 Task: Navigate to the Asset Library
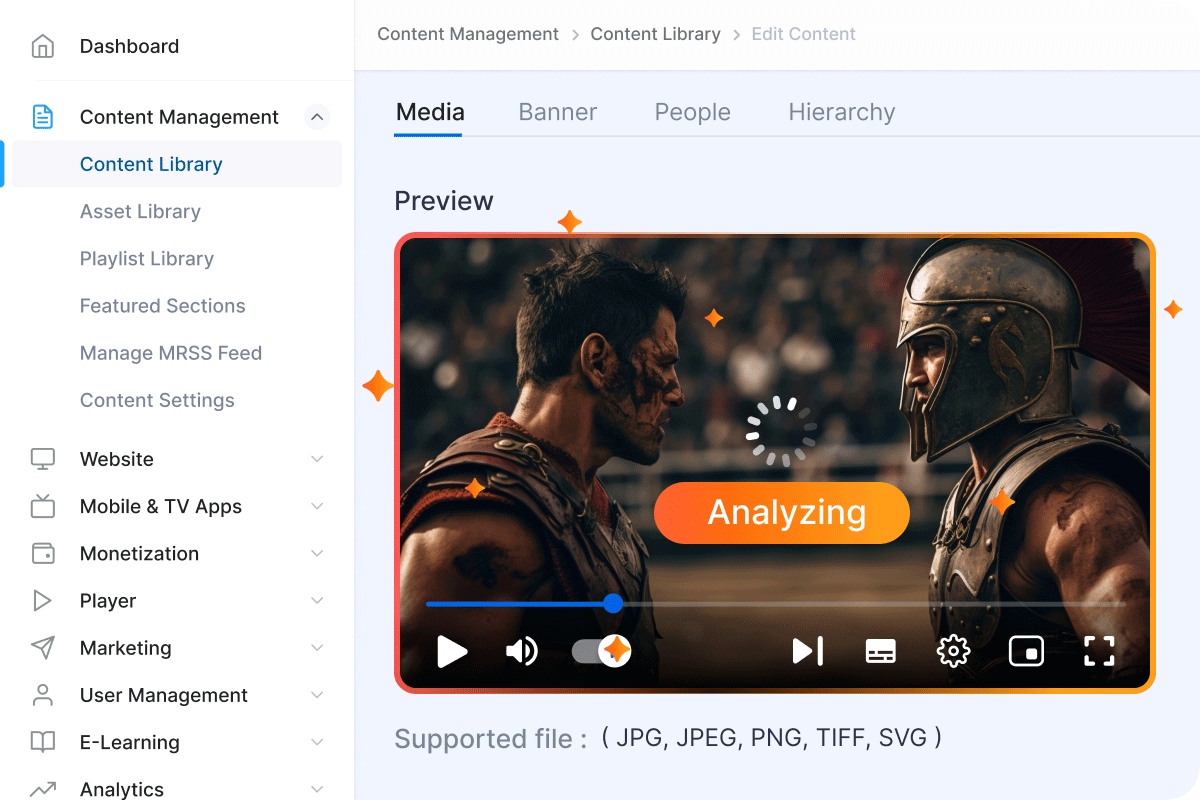pos(140,211)
